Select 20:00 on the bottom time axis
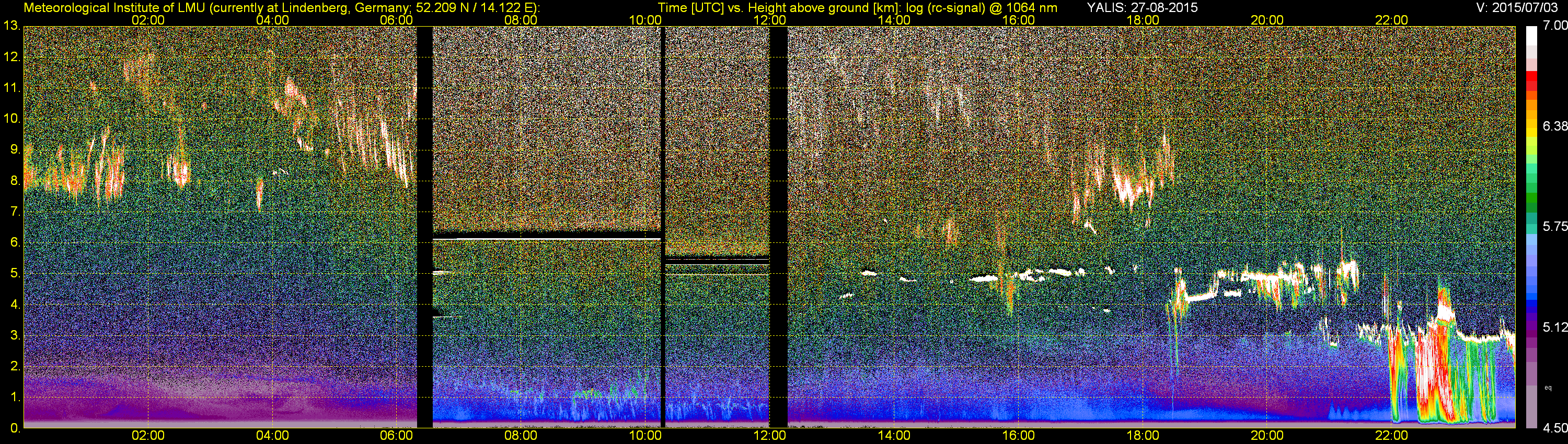 click(x=1267, y=436)
